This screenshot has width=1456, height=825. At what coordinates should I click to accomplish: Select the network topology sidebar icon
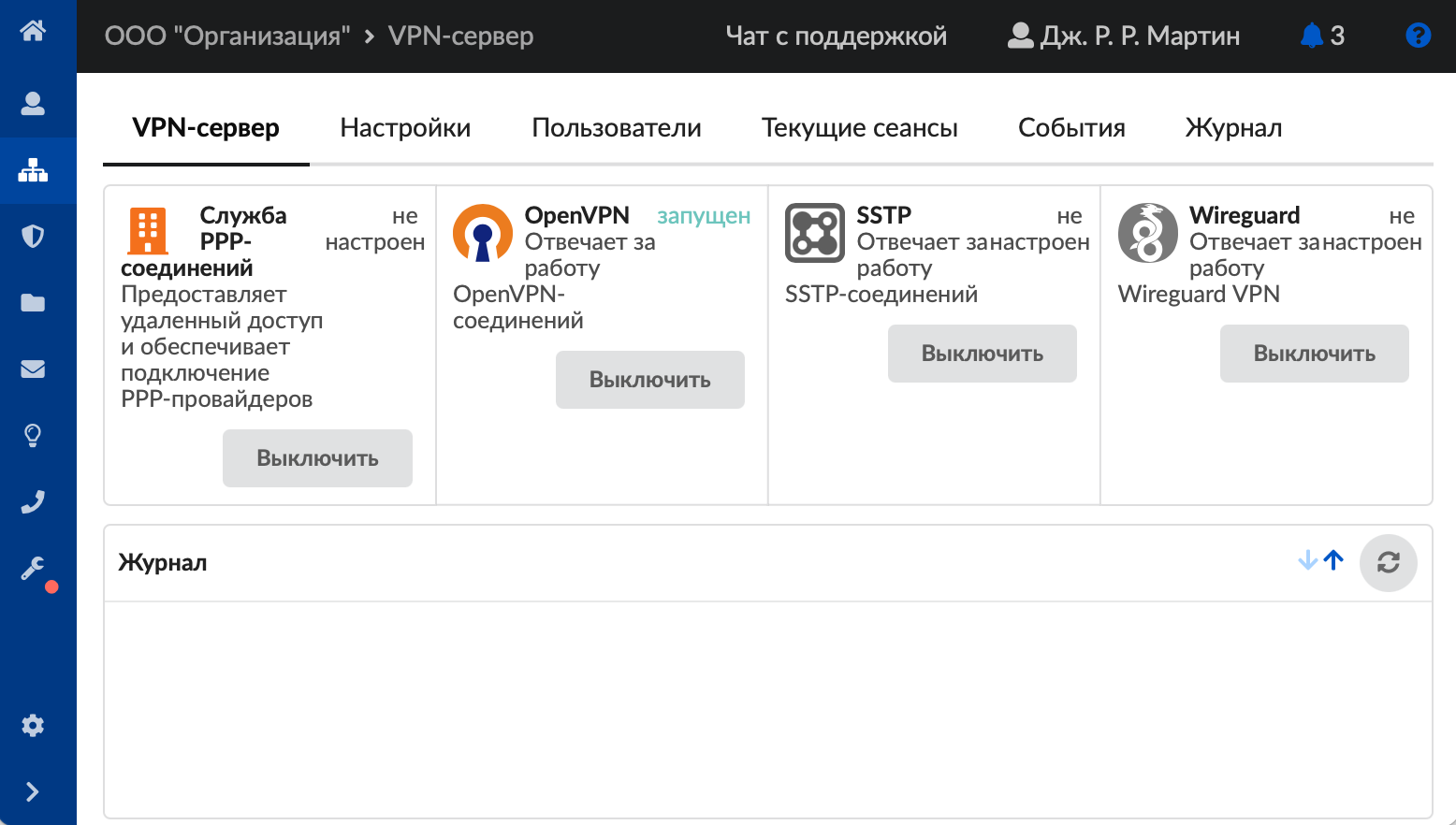pos(33,170)
